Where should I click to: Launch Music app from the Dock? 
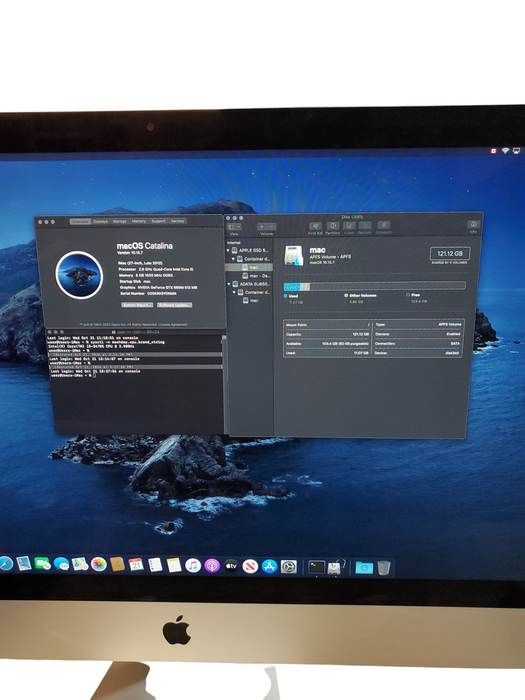point(193,566)
